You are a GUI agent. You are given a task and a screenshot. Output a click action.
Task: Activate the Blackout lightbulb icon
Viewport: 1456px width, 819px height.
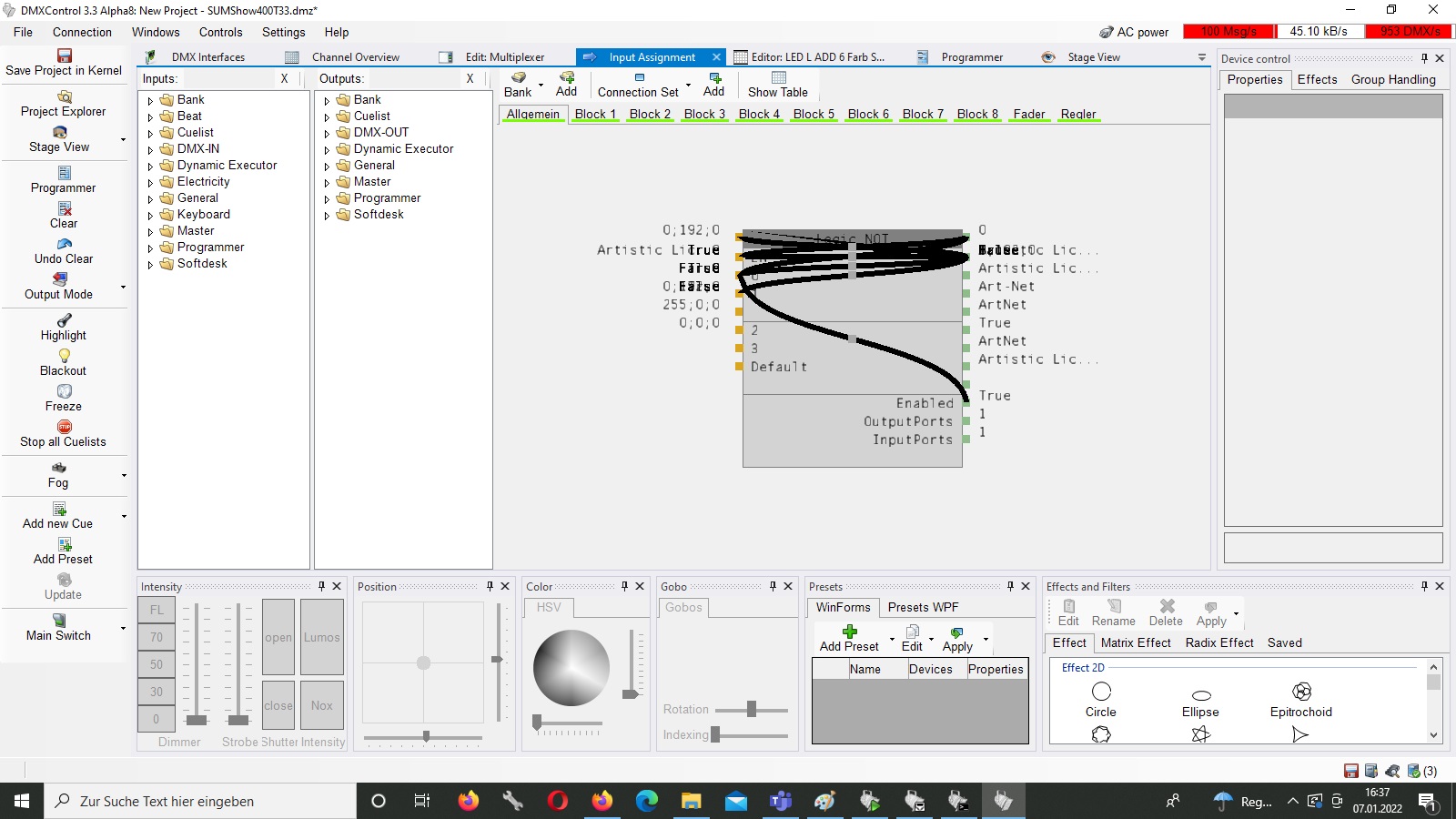point(64,356)
